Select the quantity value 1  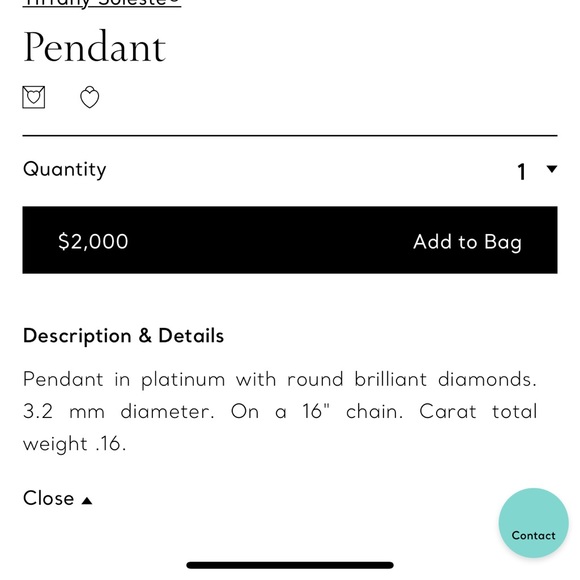522,172
